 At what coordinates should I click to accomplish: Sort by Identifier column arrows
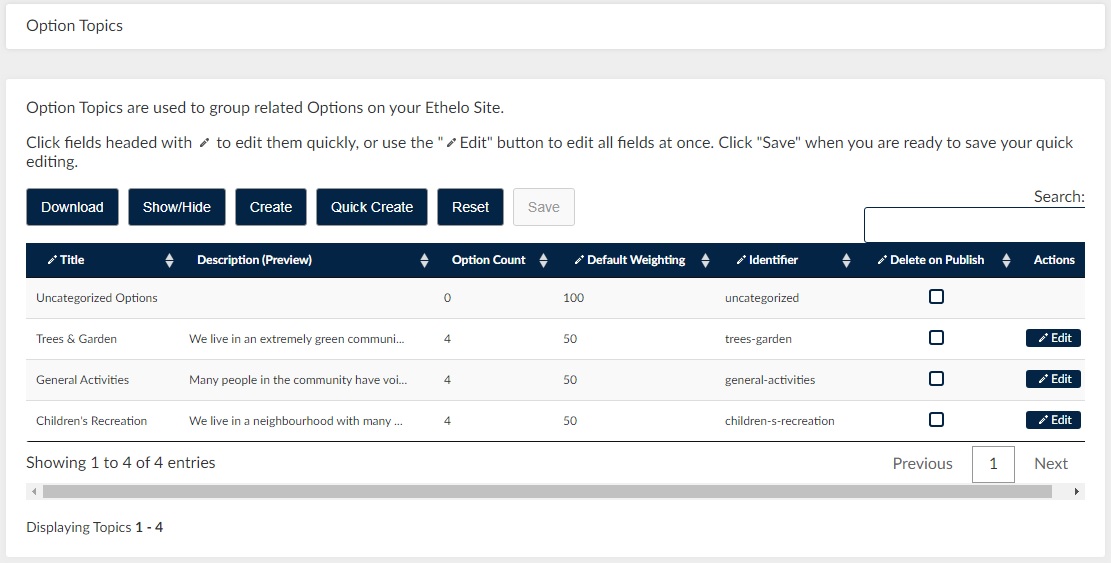click(846, 261)
